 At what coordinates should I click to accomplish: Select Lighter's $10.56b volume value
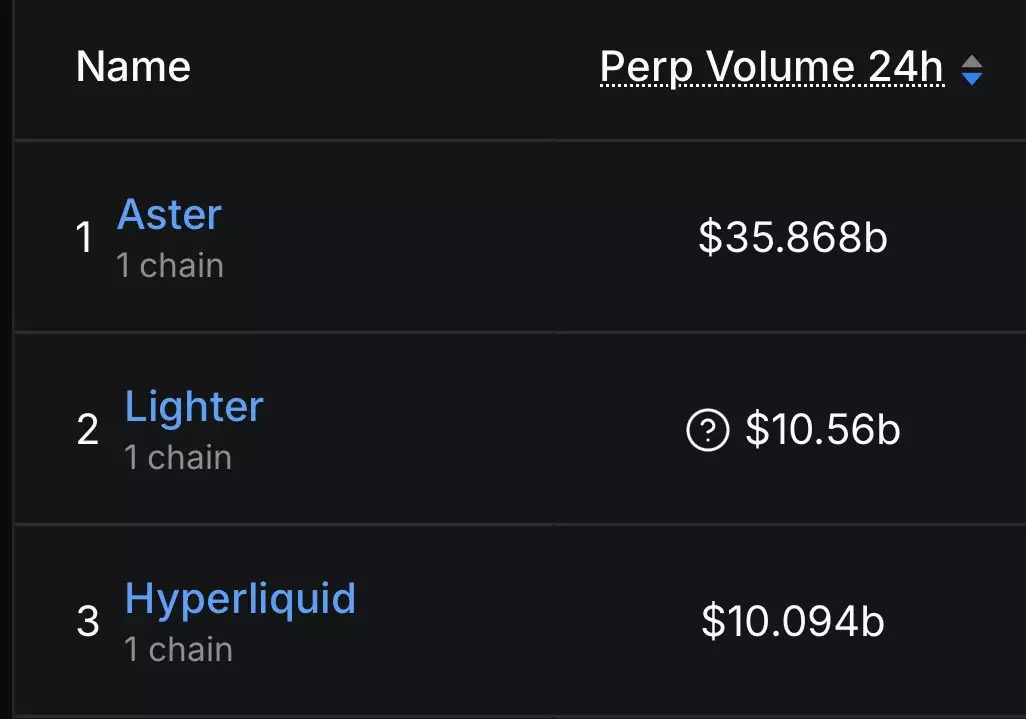pos(823,430)
